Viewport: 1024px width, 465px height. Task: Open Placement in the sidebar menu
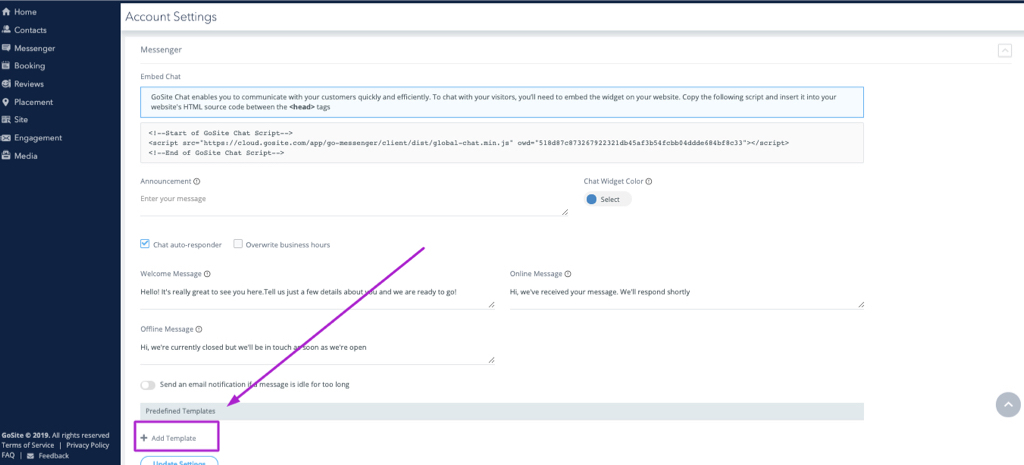coord(33,102)
